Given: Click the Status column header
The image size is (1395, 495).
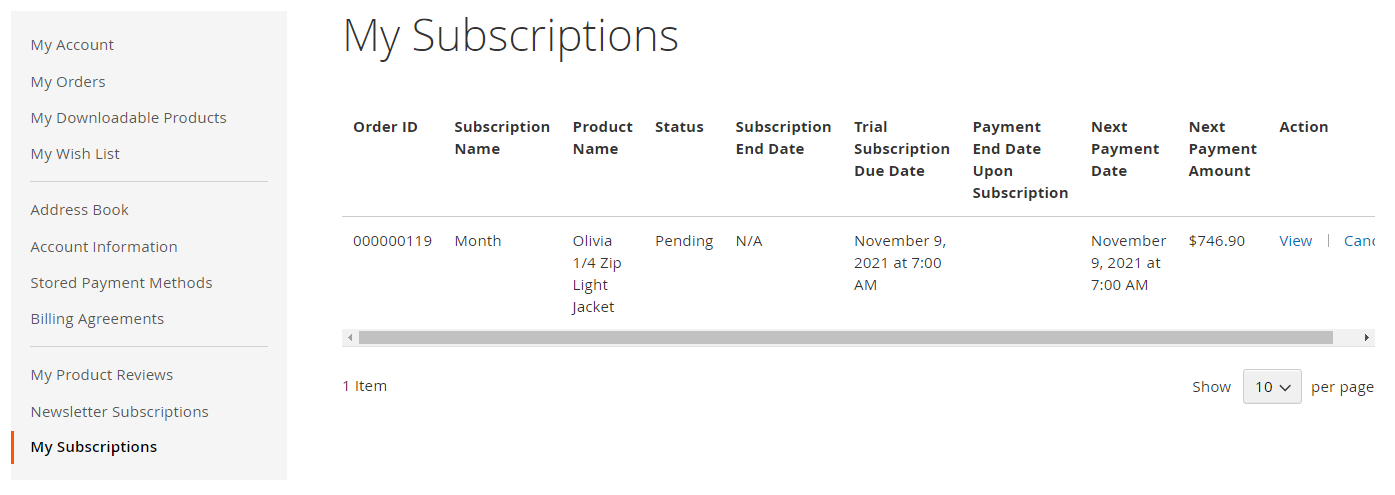Looking at the screenshot, I should [679, 127].
